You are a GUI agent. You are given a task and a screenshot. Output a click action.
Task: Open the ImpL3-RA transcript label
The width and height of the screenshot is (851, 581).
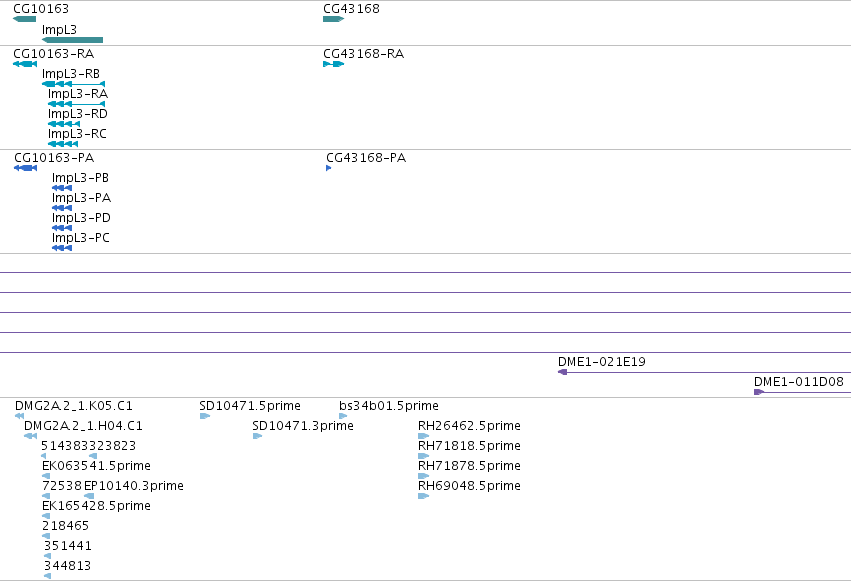(78, 94)
